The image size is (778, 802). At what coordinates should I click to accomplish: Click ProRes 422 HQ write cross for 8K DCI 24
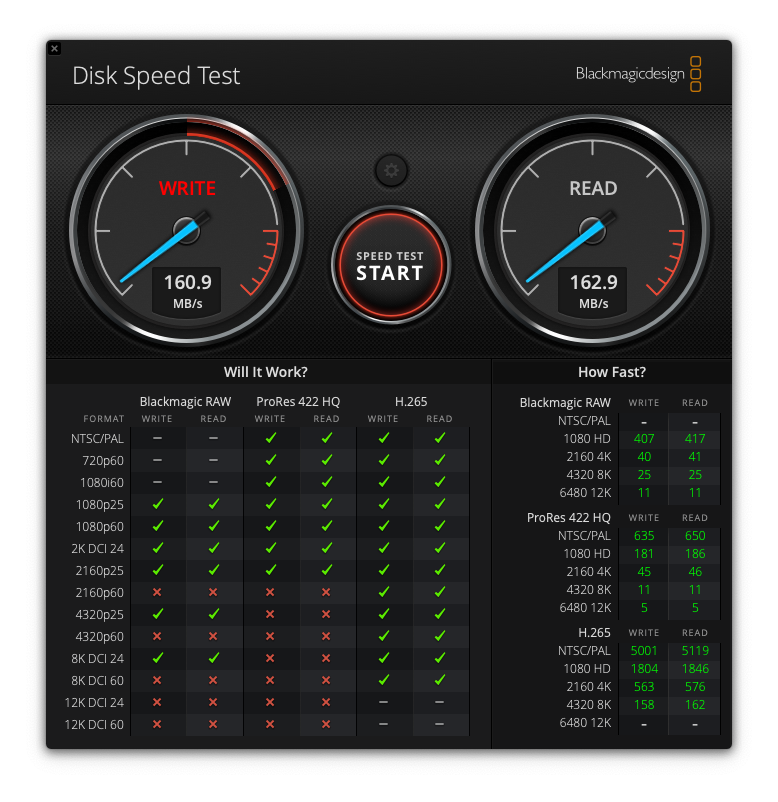[270, 658]
